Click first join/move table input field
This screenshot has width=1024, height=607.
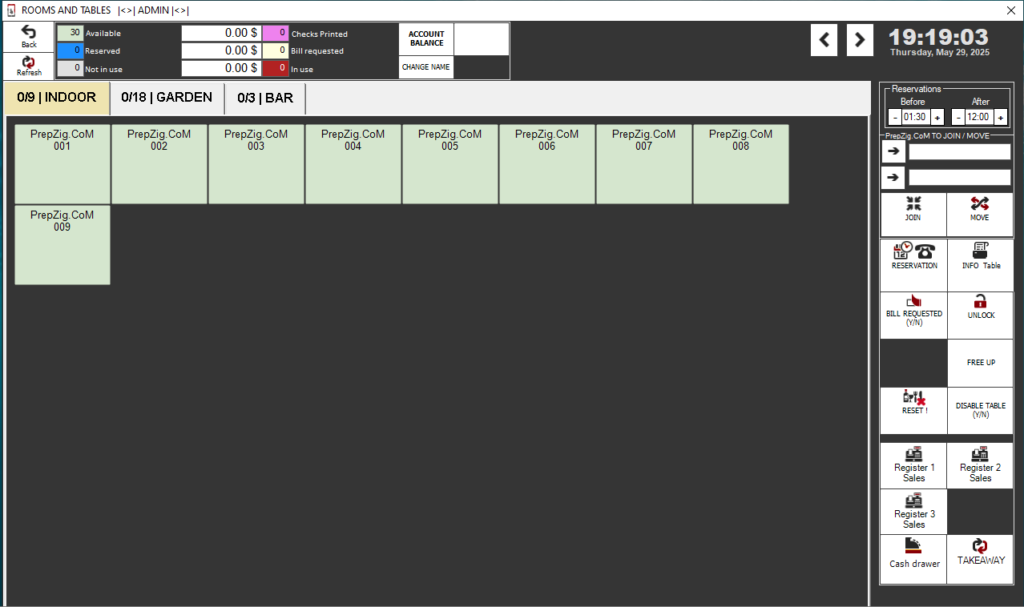click(x=959, y=152)
